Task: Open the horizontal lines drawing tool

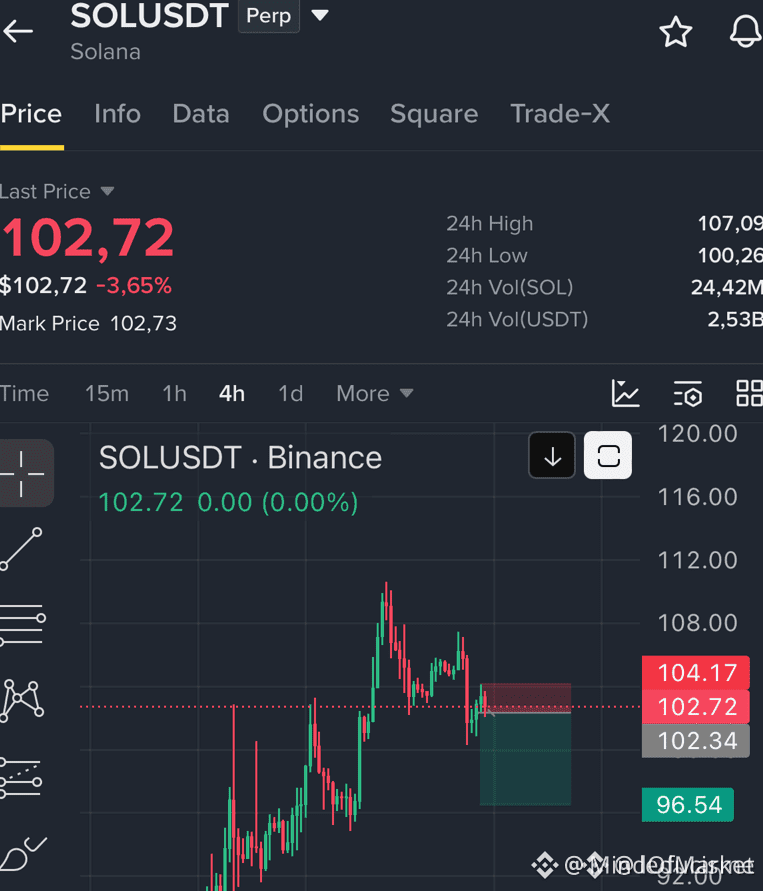Action: coord(23,625)
